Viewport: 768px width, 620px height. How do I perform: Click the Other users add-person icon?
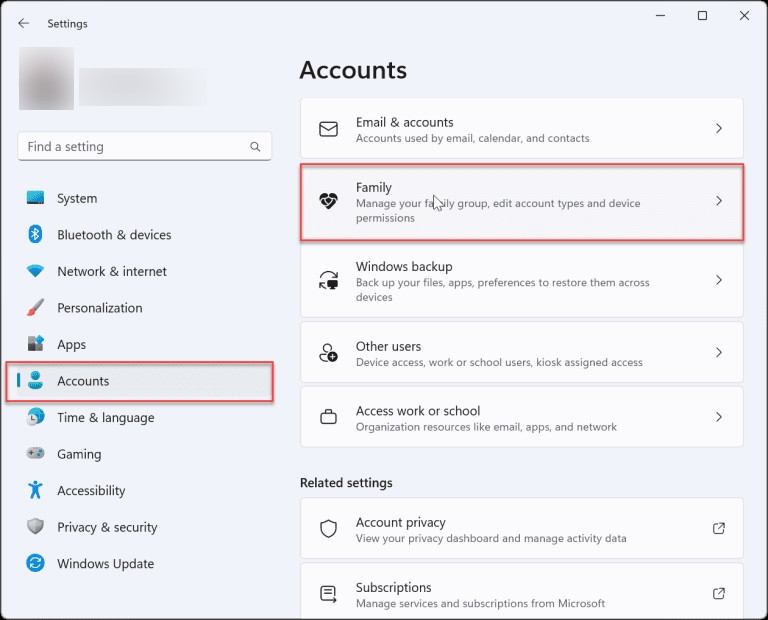[328, 353]
